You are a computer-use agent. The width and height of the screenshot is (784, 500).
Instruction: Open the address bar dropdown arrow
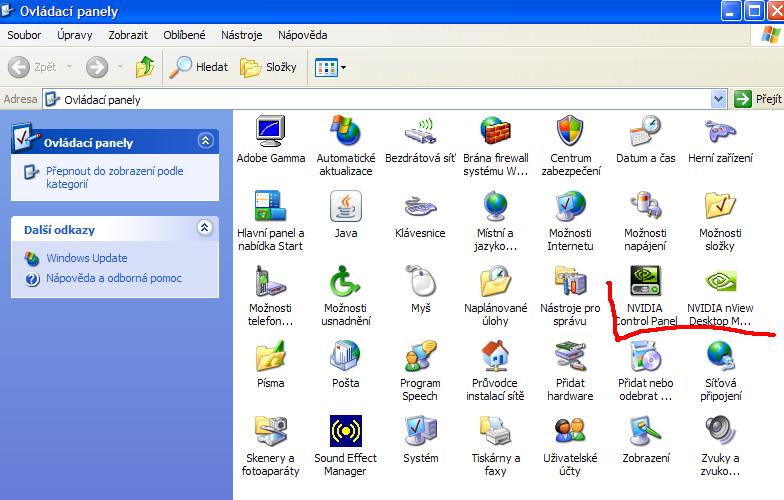(x=718, y=99)
